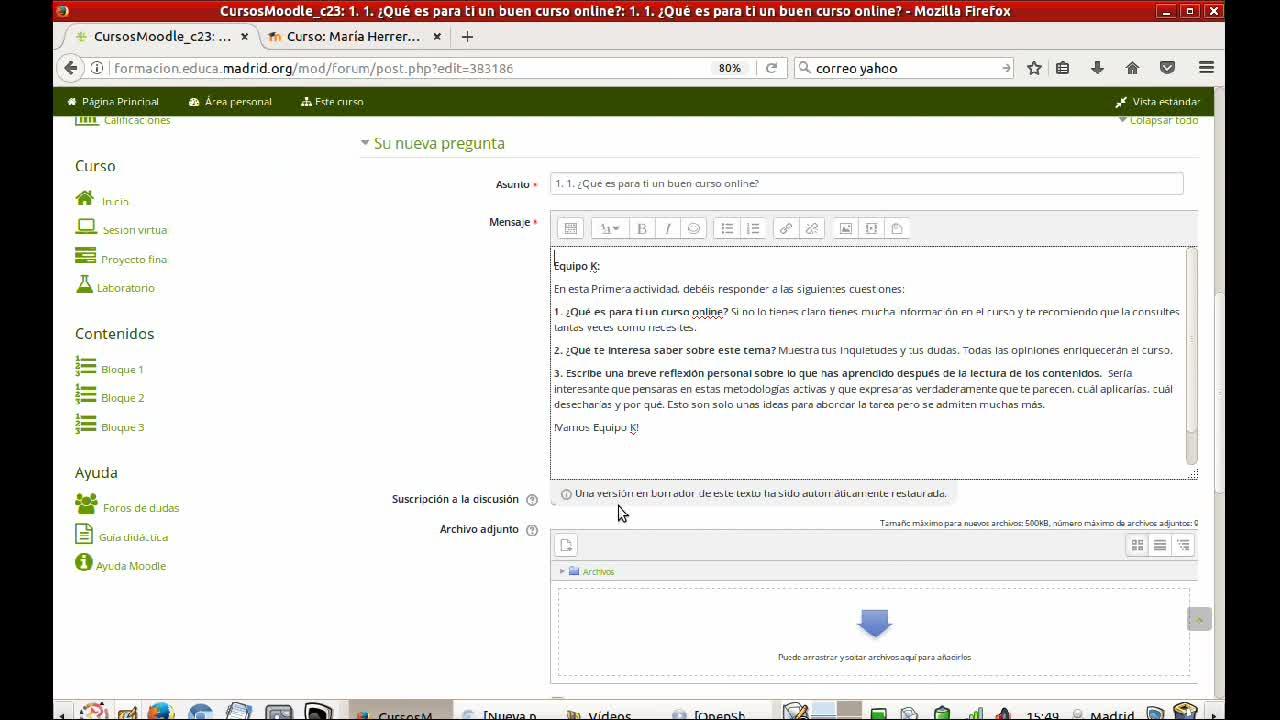The image size is (1280, 720).
Task: Show more editor toolbar buttons
Action: click(571, 229)
